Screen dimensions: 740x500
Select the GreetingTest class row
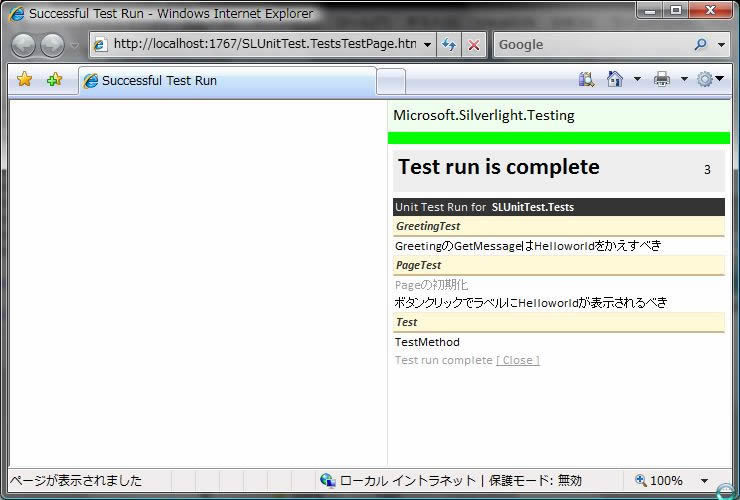pyautogui.click(x=559, y=227)
